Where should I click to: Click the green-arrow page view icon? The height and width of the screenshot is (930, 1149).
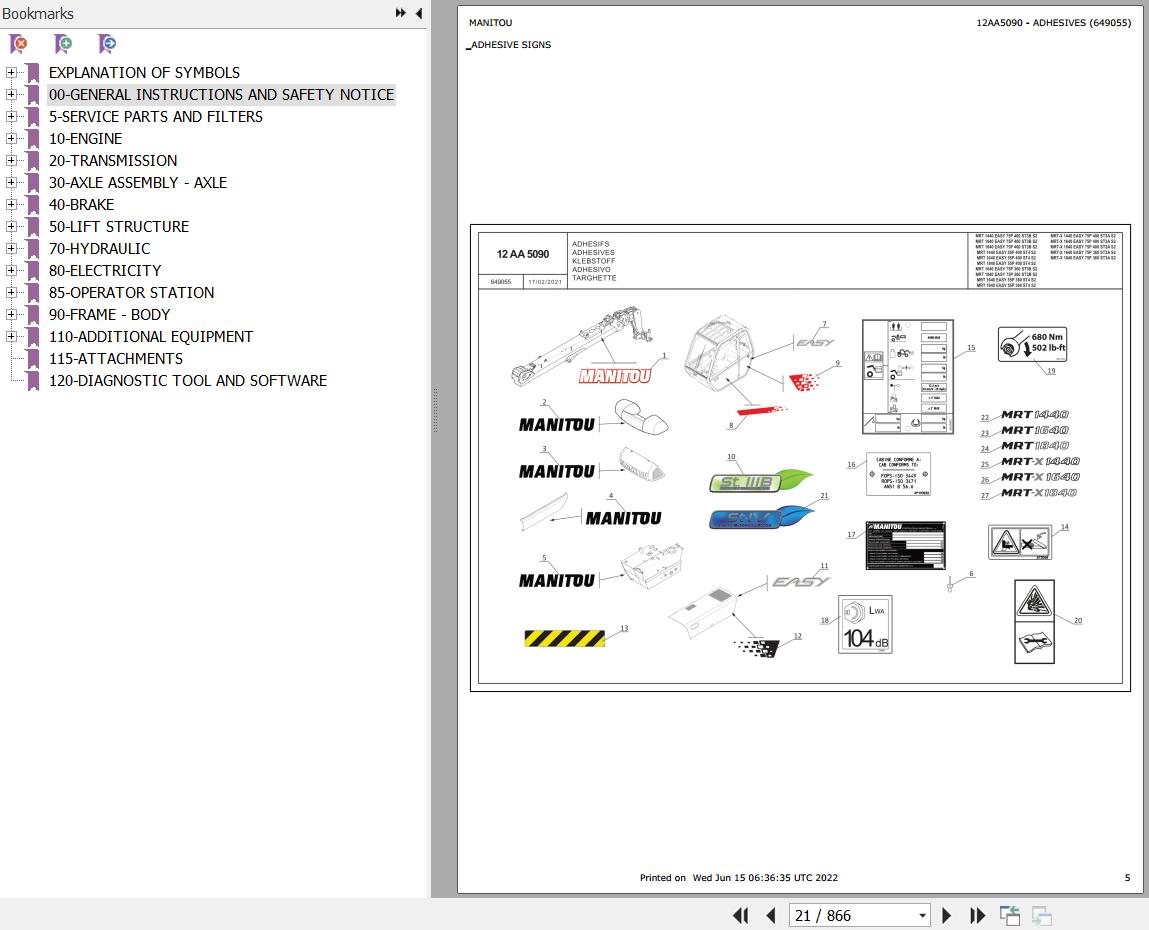tap(1010, 915)
